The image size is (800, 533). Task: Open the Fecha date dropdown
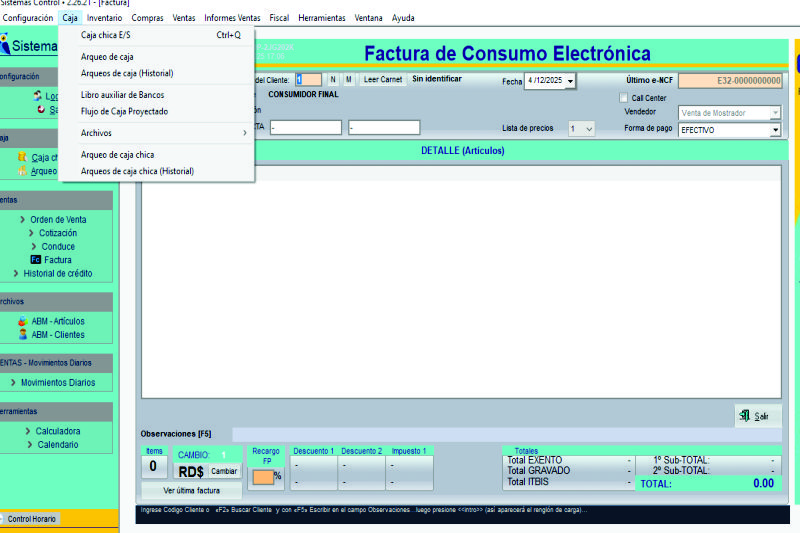tap(570, 82)
